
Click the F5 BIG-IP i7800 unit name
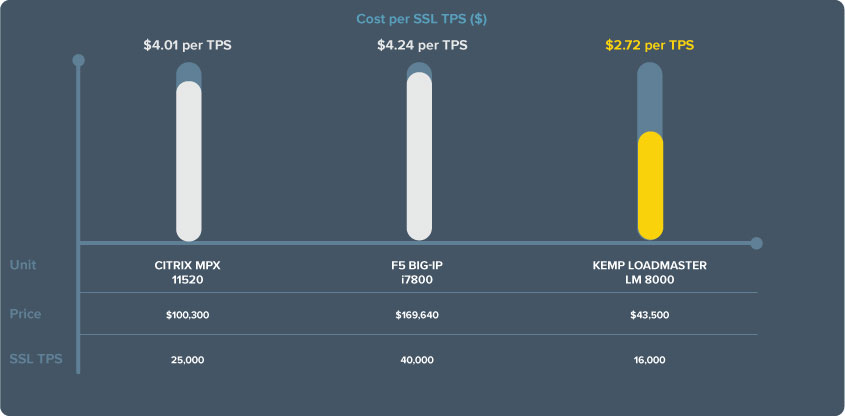[417, 273]
